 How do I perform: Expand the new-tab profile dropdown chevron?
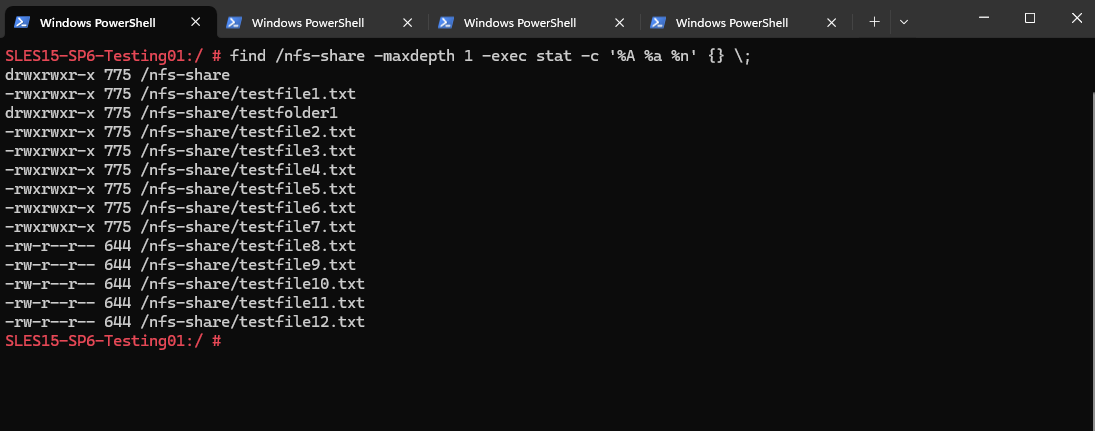click(904, 22)
